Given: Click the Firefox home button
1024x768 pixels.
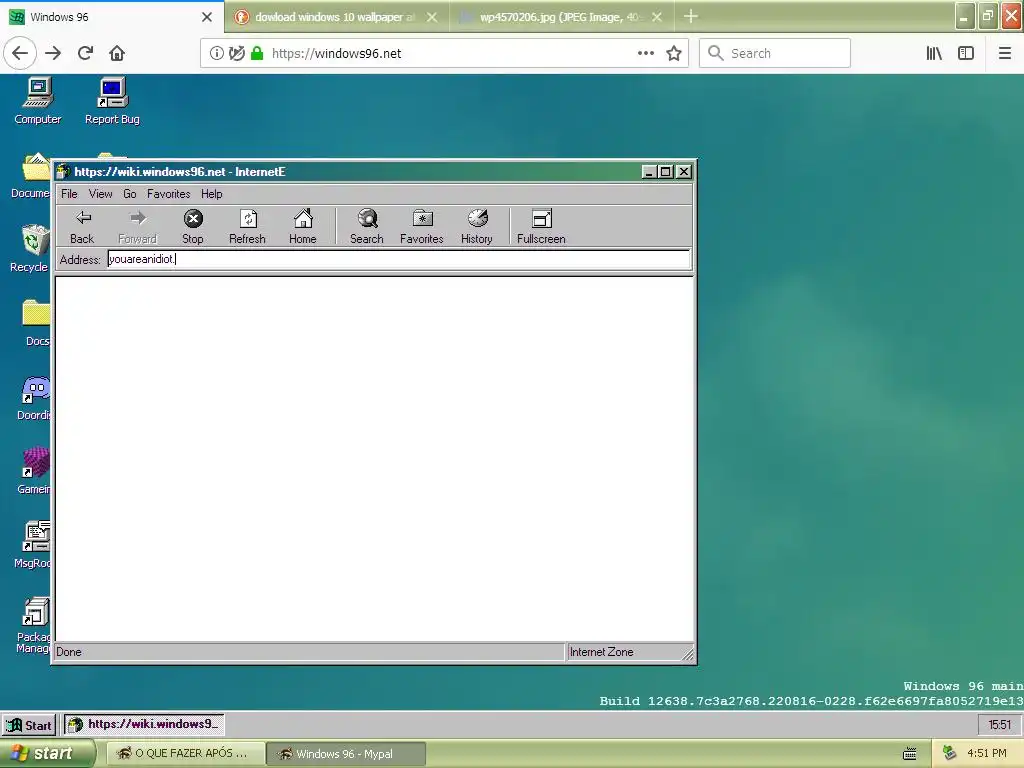Looking at the screenshot, I should point(117,54).
